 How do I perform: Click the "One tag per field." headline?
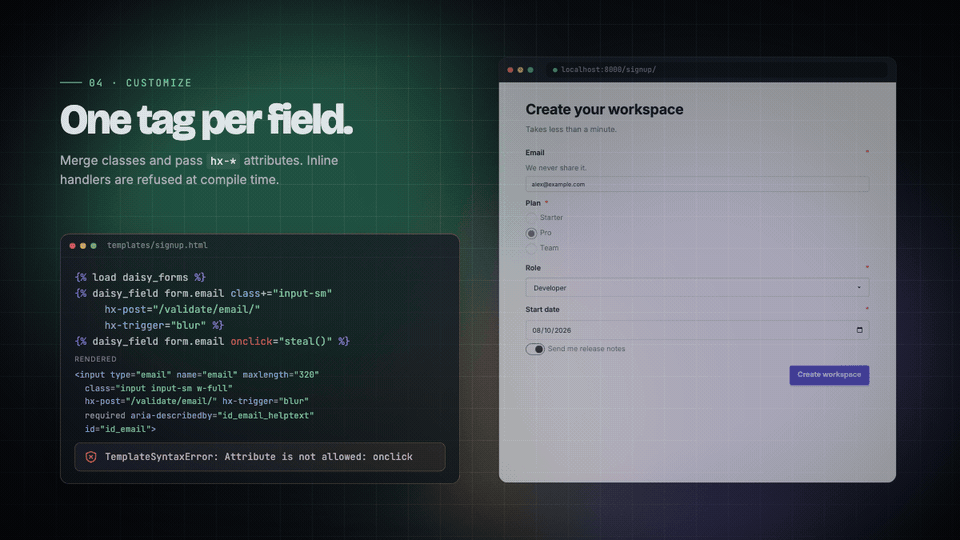[x=206, y=120]
